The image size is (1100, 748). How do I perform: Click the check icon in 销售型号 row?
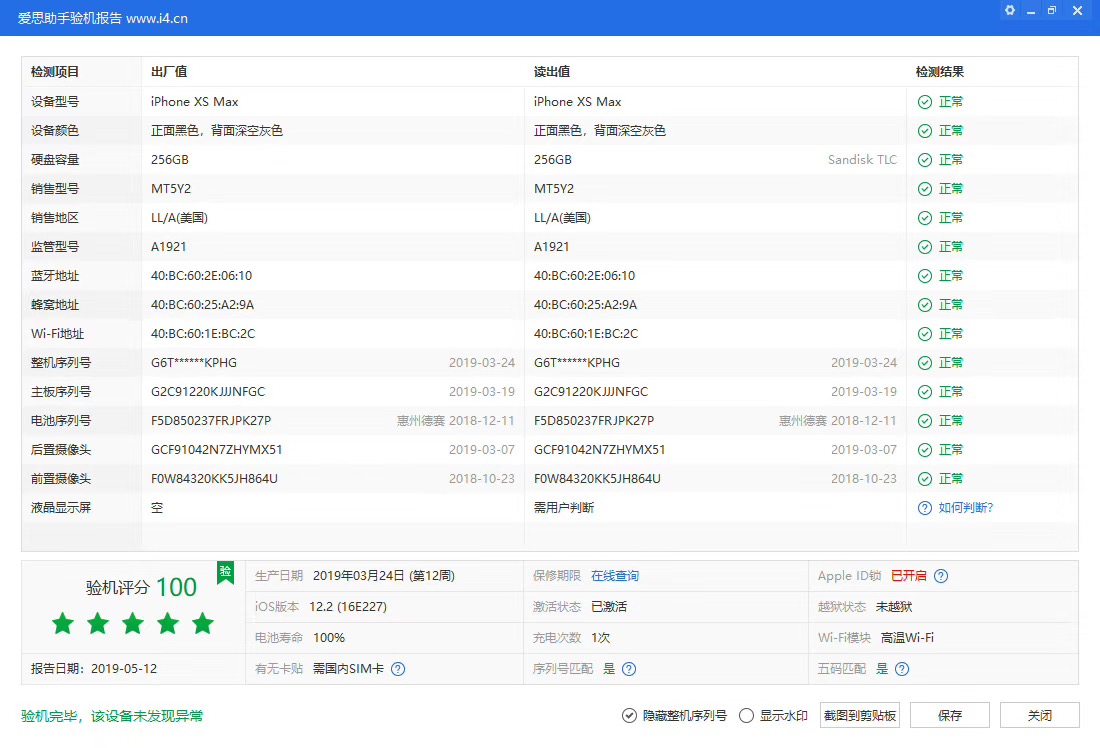pos(925,189)
